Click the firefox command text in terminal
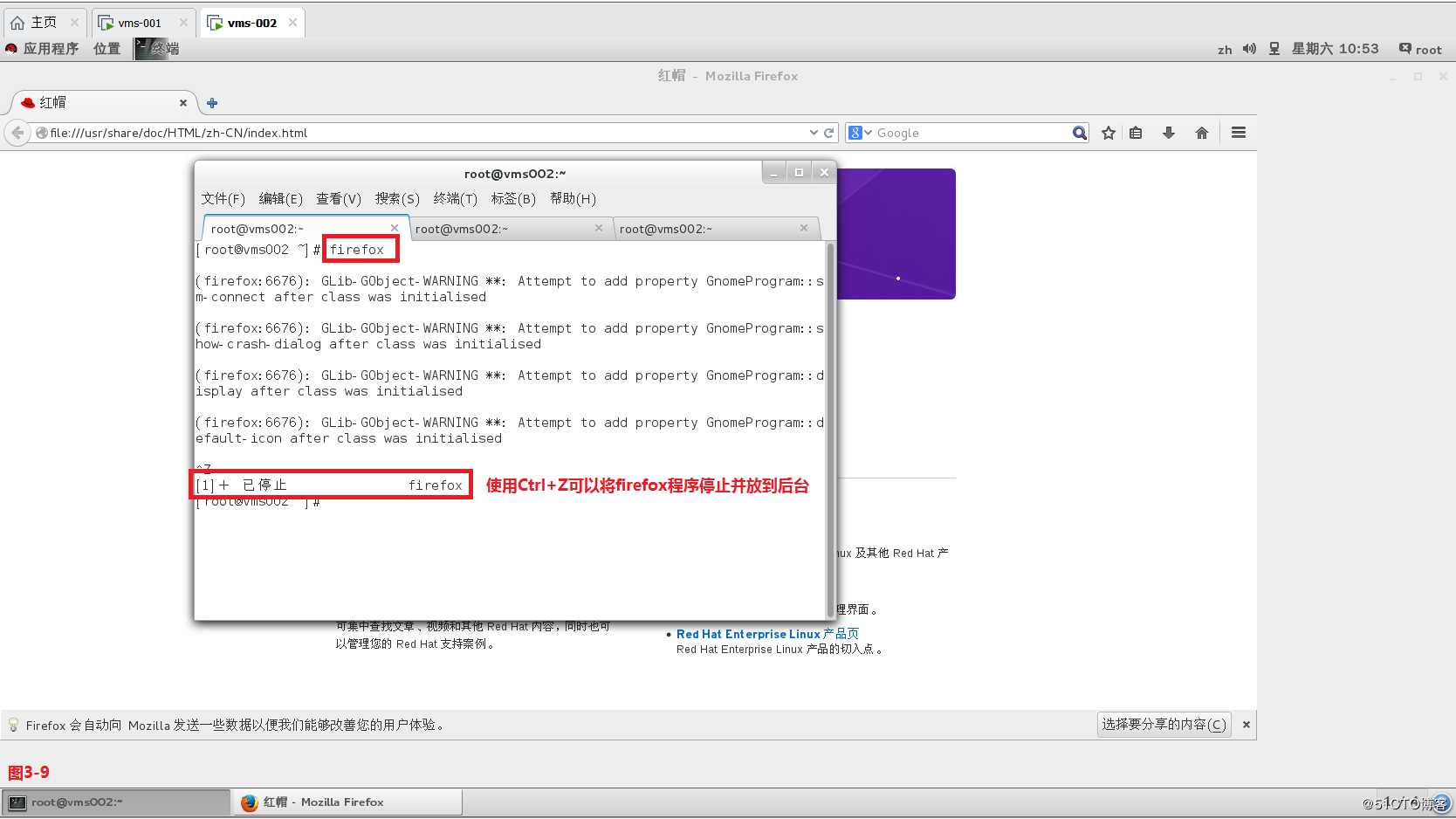 coord(357,250)
